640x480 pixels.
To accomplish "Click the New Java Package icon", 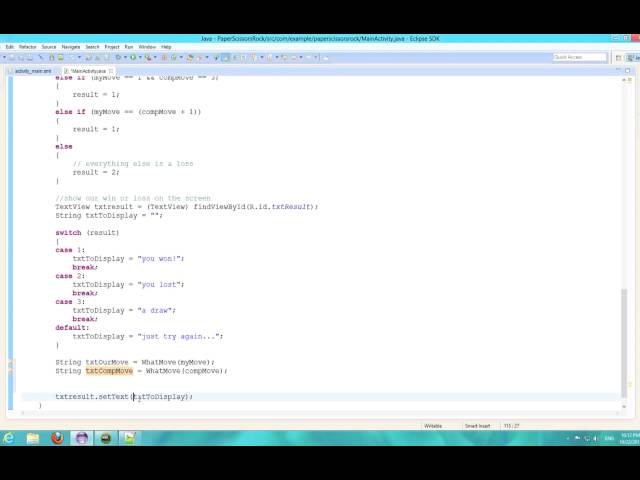I will point(164,58).
